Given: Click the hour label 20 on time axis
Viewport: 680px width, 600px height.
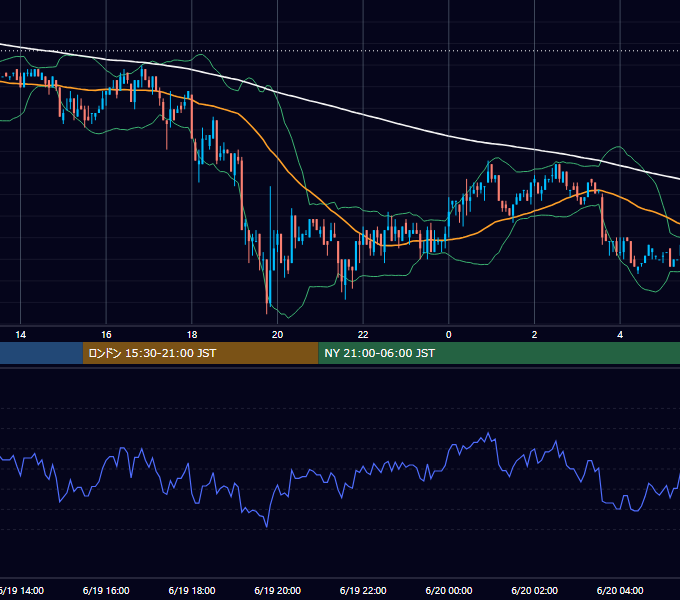Looking at the screenshot, I should coord(278,335).
